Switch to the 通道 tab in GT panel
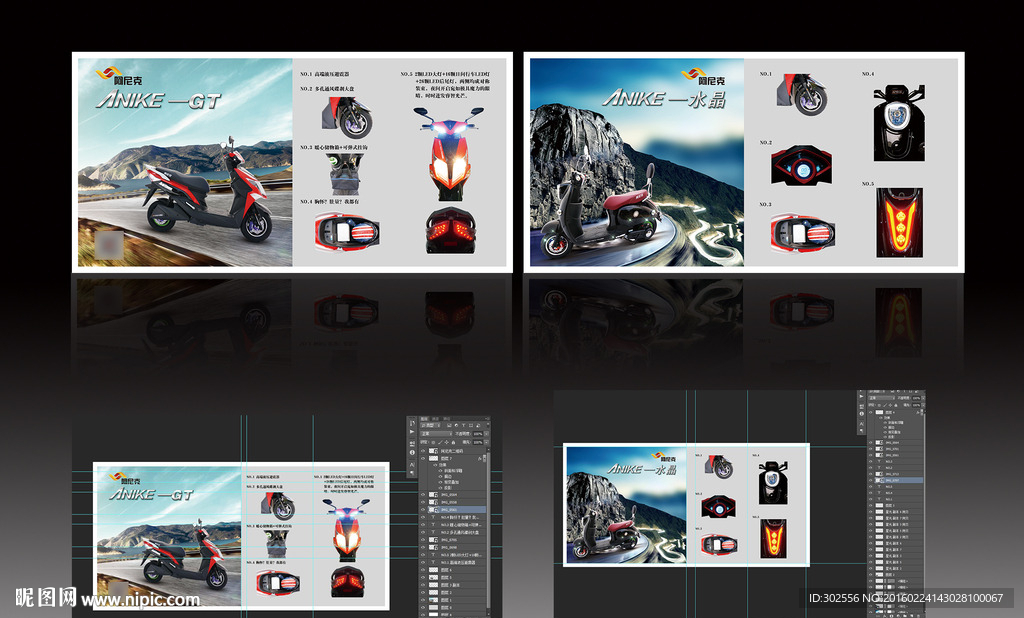The image size is (1024, 618). tap(435, 419)
